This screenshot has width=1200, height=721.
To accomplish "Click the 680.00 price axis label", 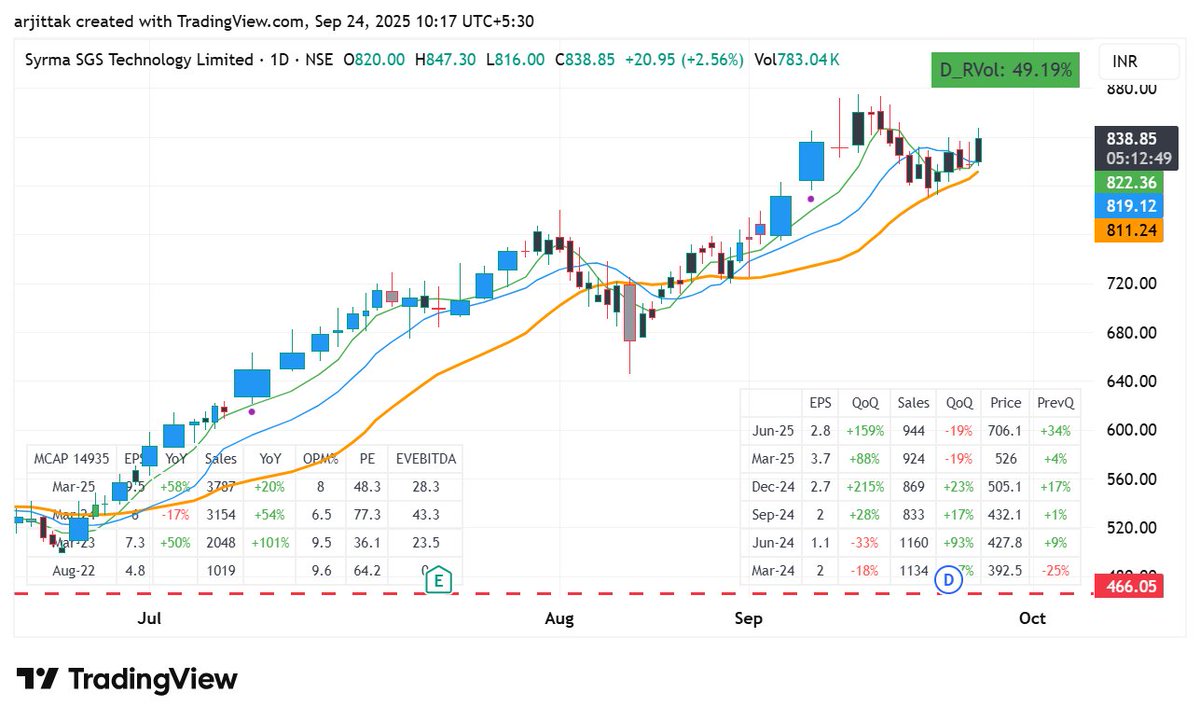I will (1131, 333).
